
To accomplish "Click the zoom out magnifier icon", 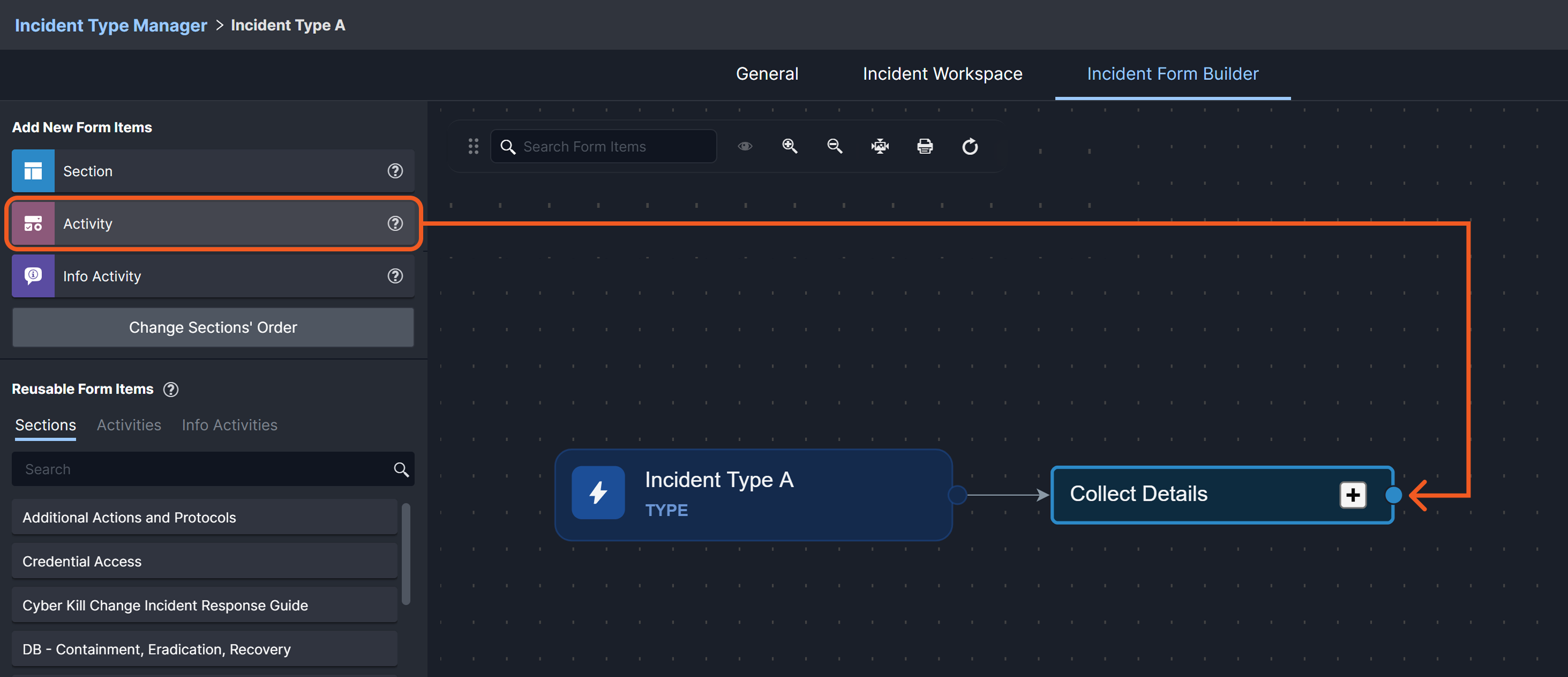I will [x=835, y=146].
